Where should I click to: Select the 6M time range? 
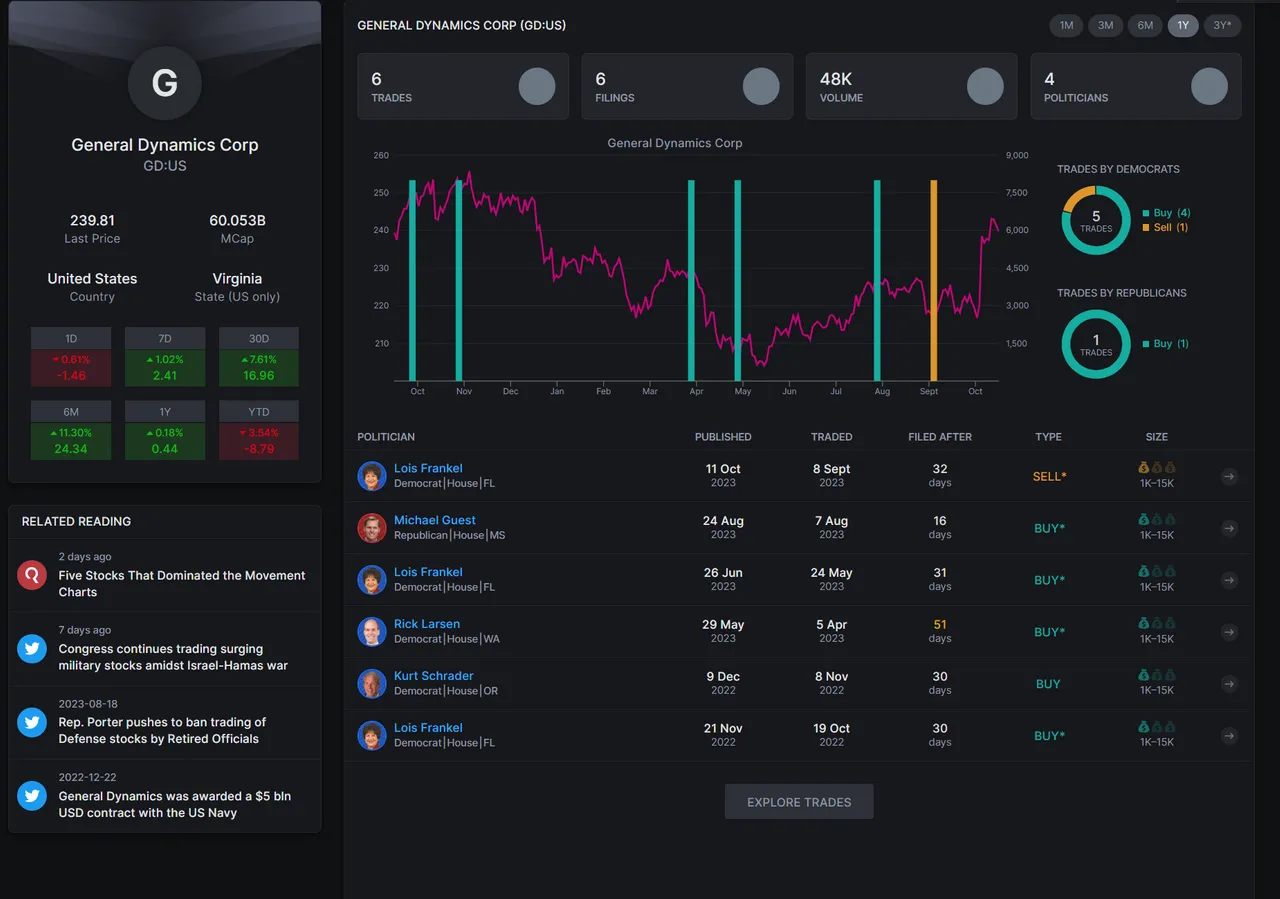1145,26
